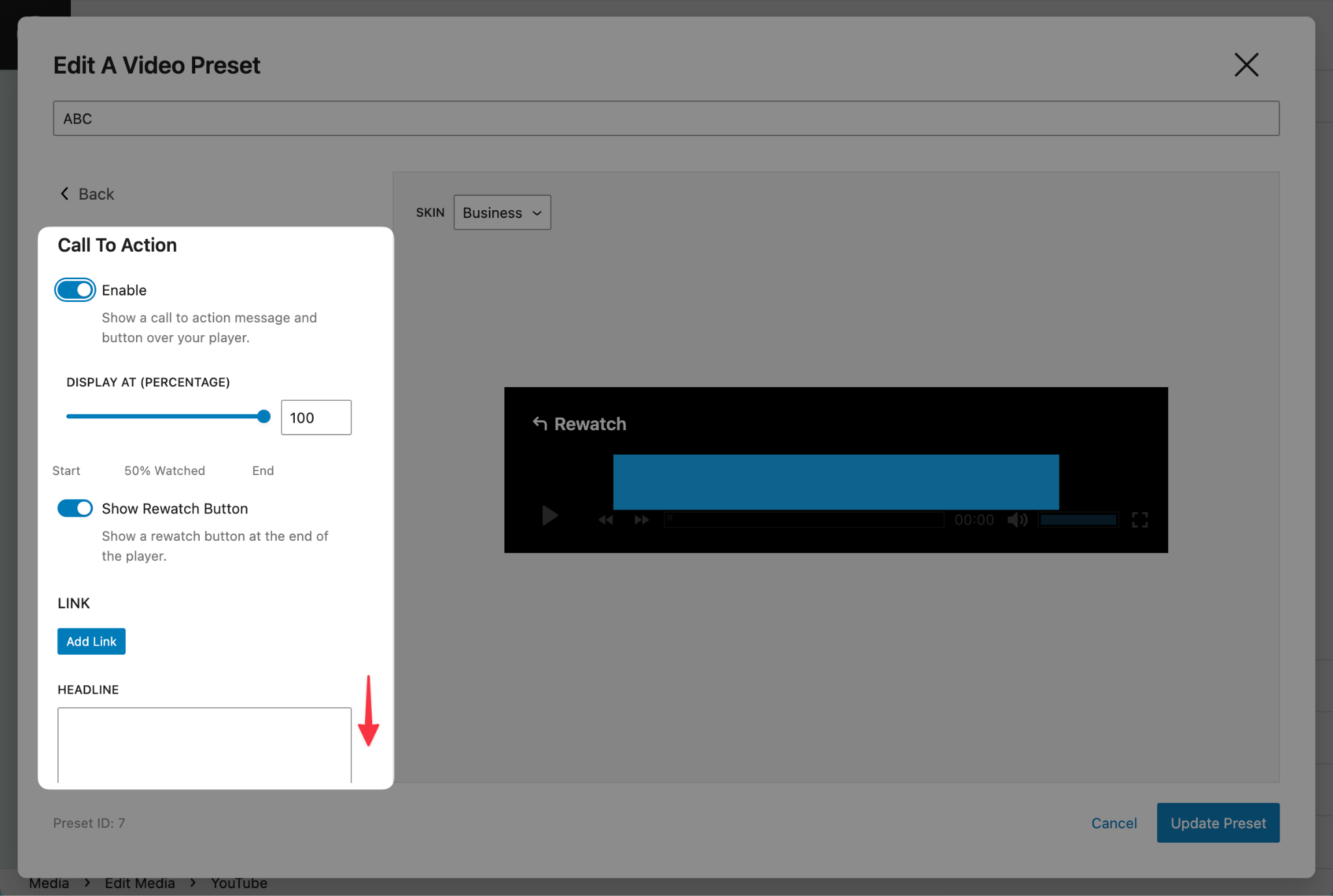1333x896 pixels.
Task: Mute the player using the volume icon
Action: [x=1016, y=519]
